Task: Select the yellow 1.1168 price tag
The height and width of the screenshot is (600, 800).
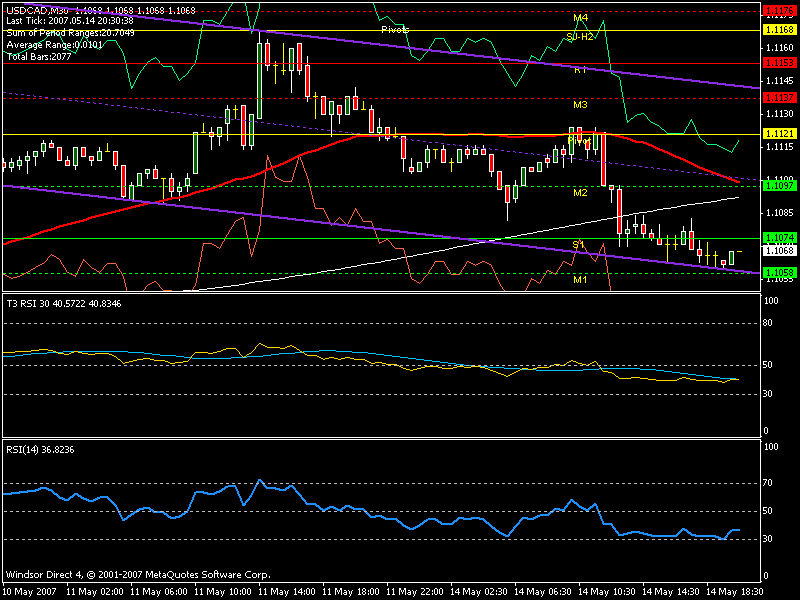Action: click(x=779, y=30)
